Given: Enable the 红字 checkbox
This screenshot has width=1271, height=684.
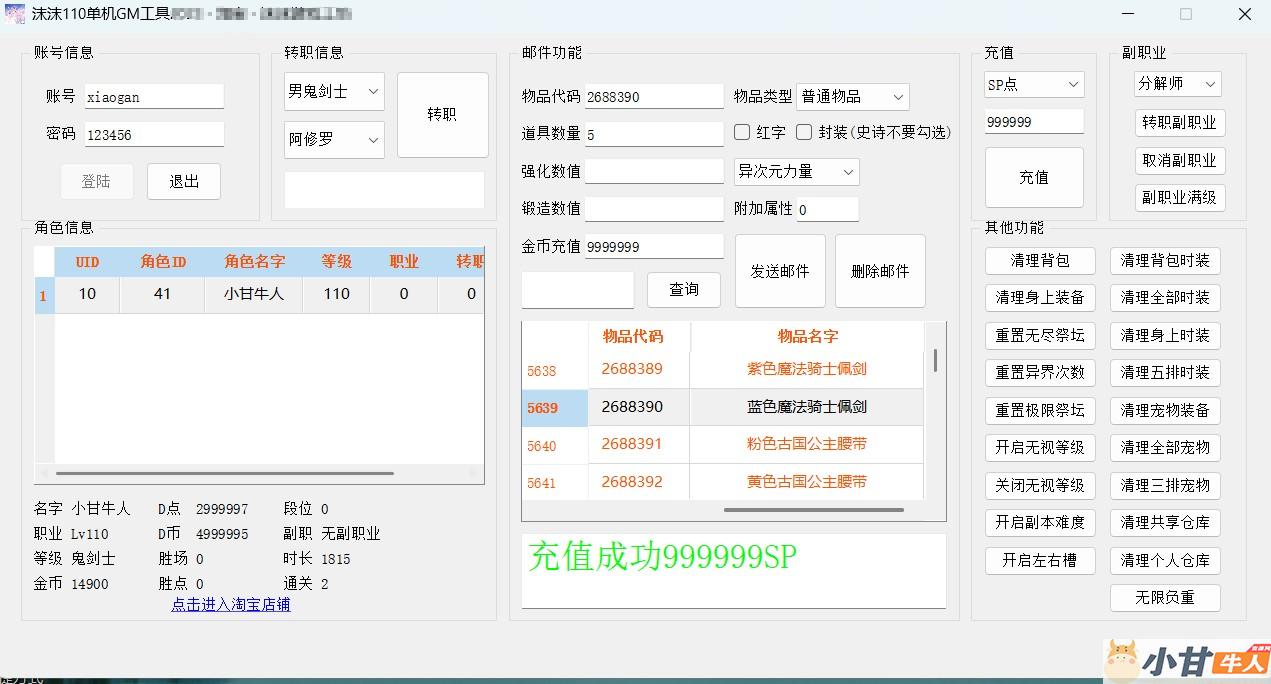Looking at the screenshot, I should pos(742,132).
